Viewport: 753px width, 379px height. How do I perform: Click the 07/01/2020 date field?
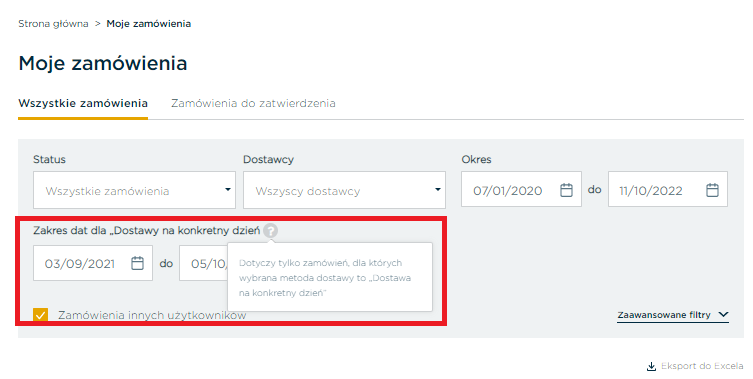(521, 189)
